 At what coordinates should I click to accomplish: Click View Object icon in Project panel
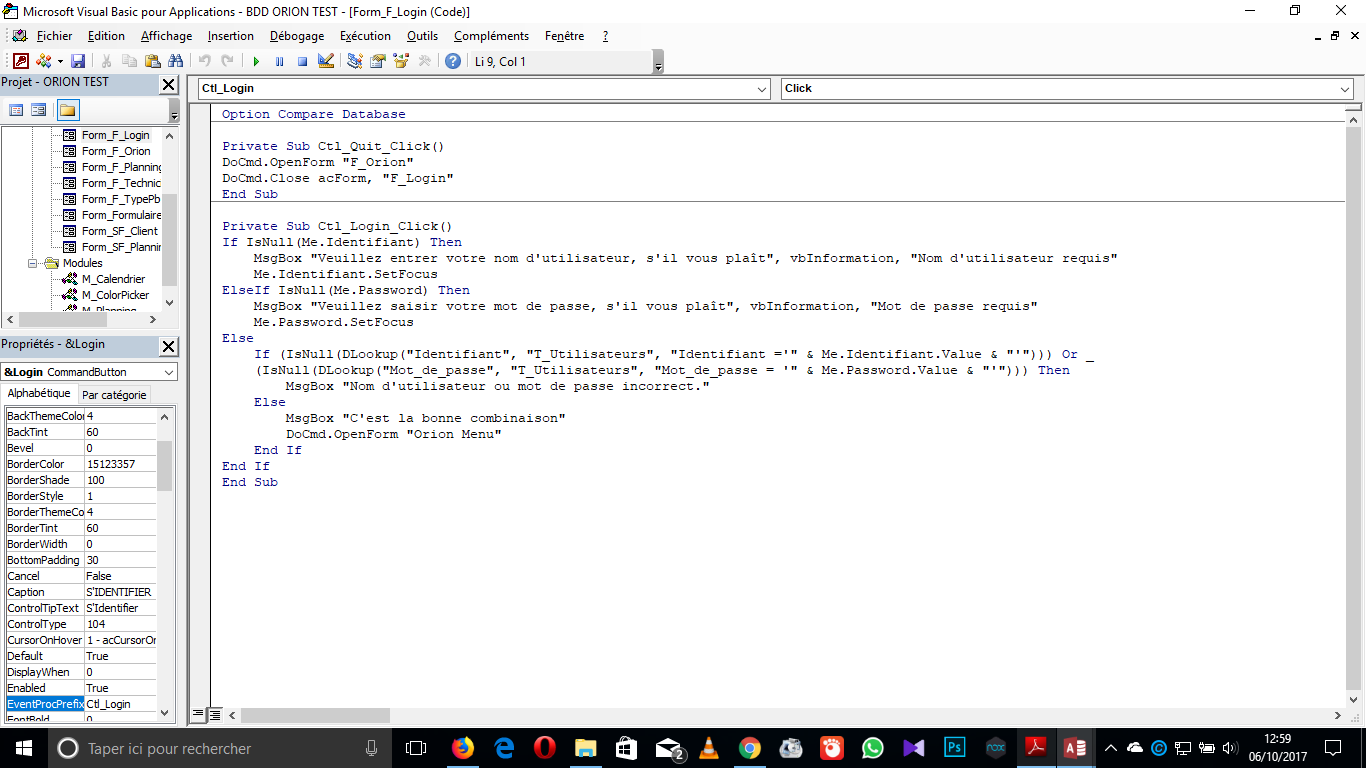[x=39, y=110]
